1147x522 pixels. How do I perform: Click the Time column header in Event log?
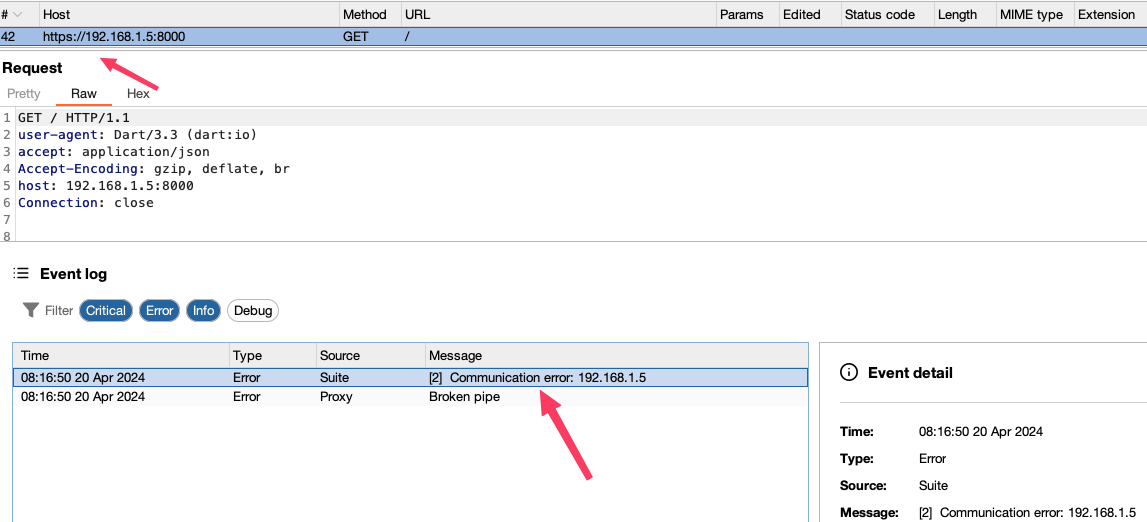(x=35, y=356)
